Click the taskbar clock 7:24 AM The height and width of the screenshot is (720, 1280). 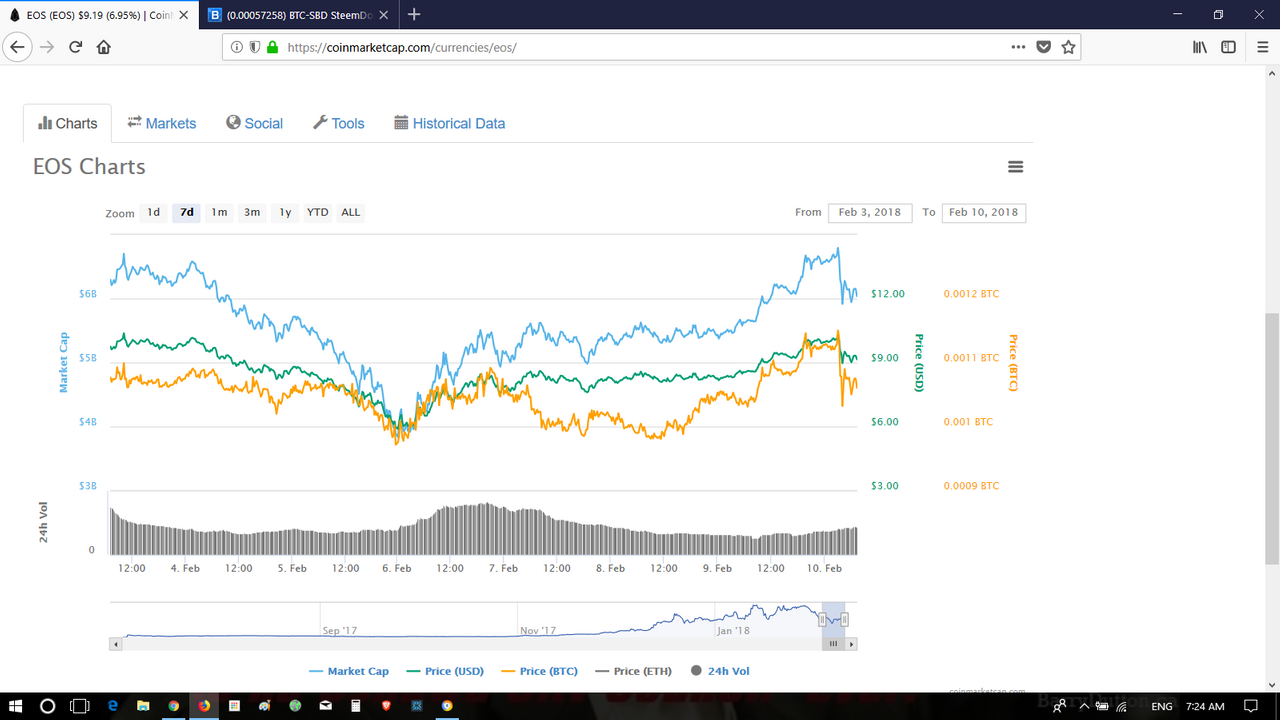tap(1205, 707)
